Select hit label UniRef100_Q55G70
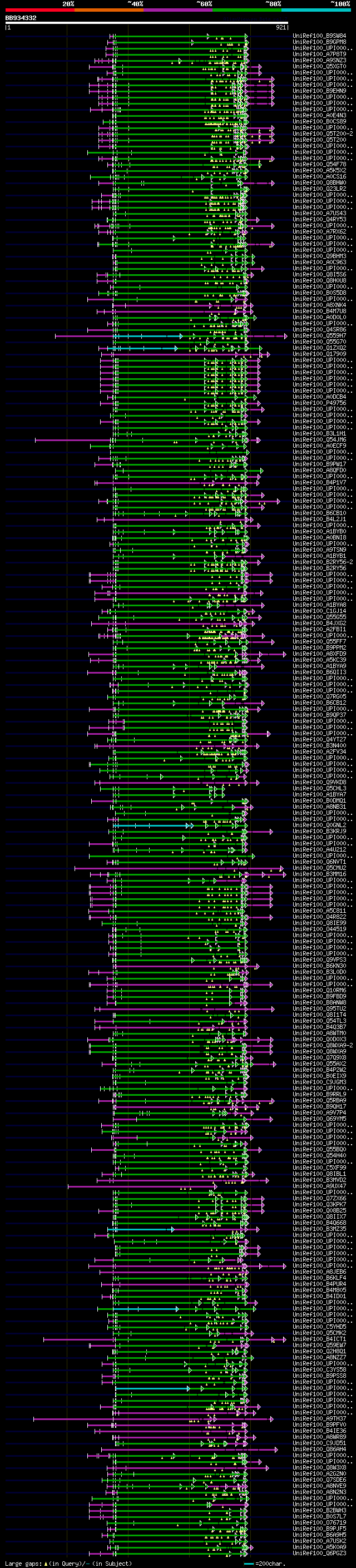This screenshot has width=356, height=1568. pos(319,342)
